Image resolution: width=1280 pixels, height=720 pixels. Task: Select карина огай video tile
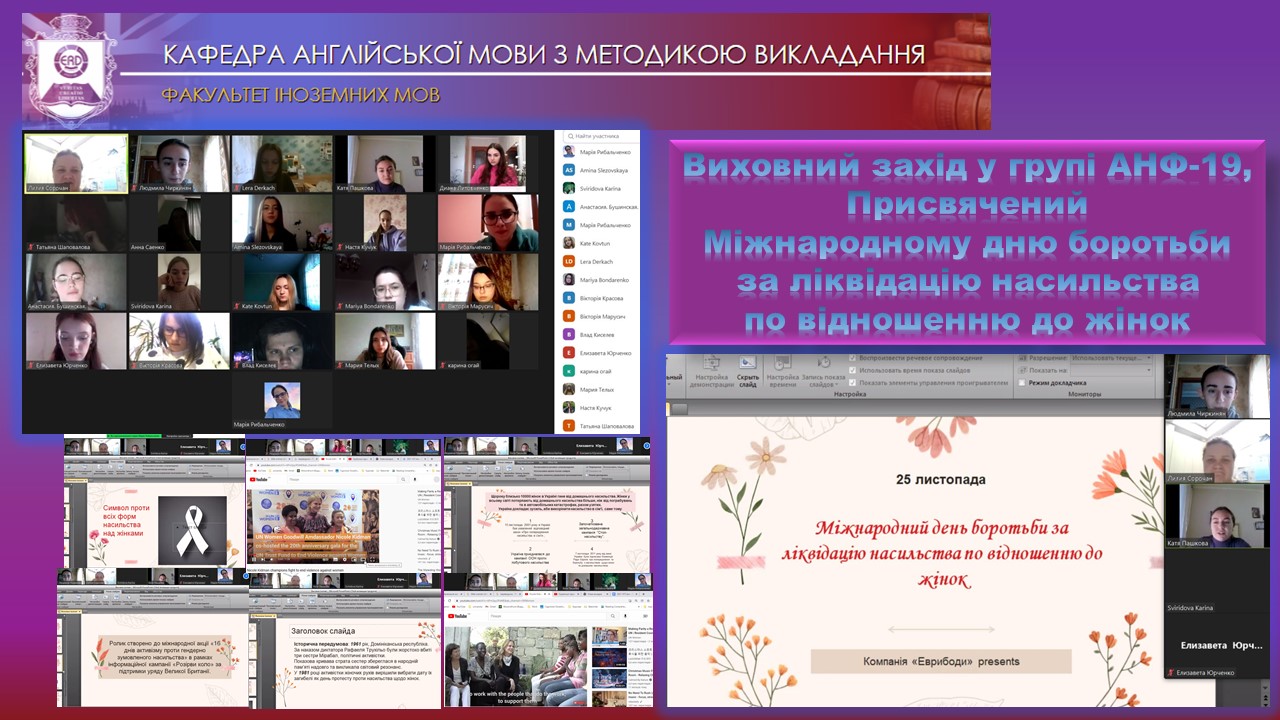(x=488, y=341)
